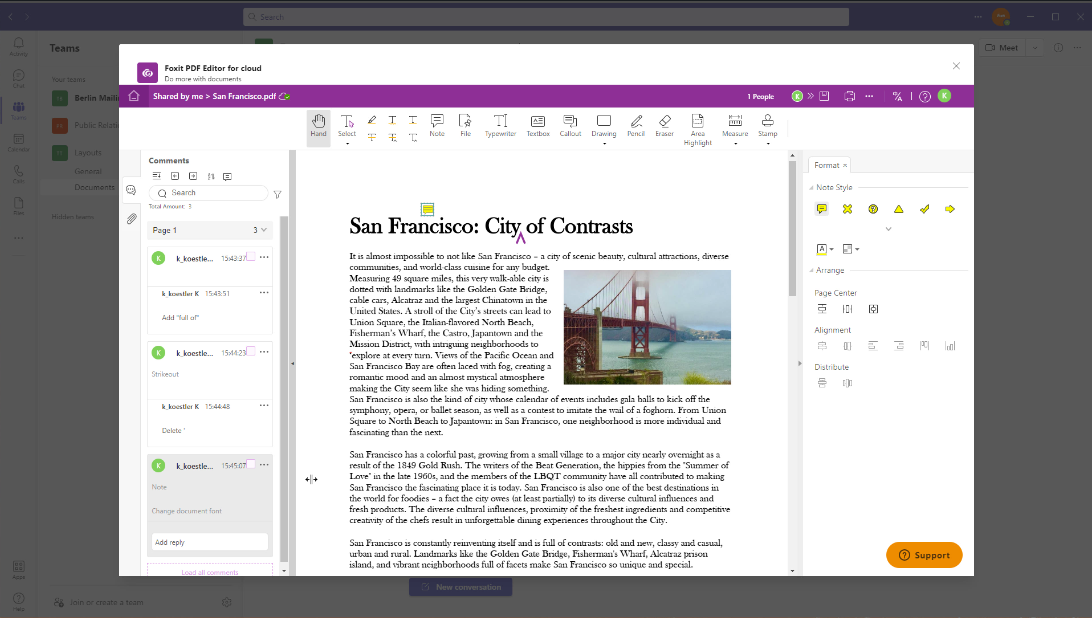
Task: Open the attachments paperclip panel
Action: [131, 219]
